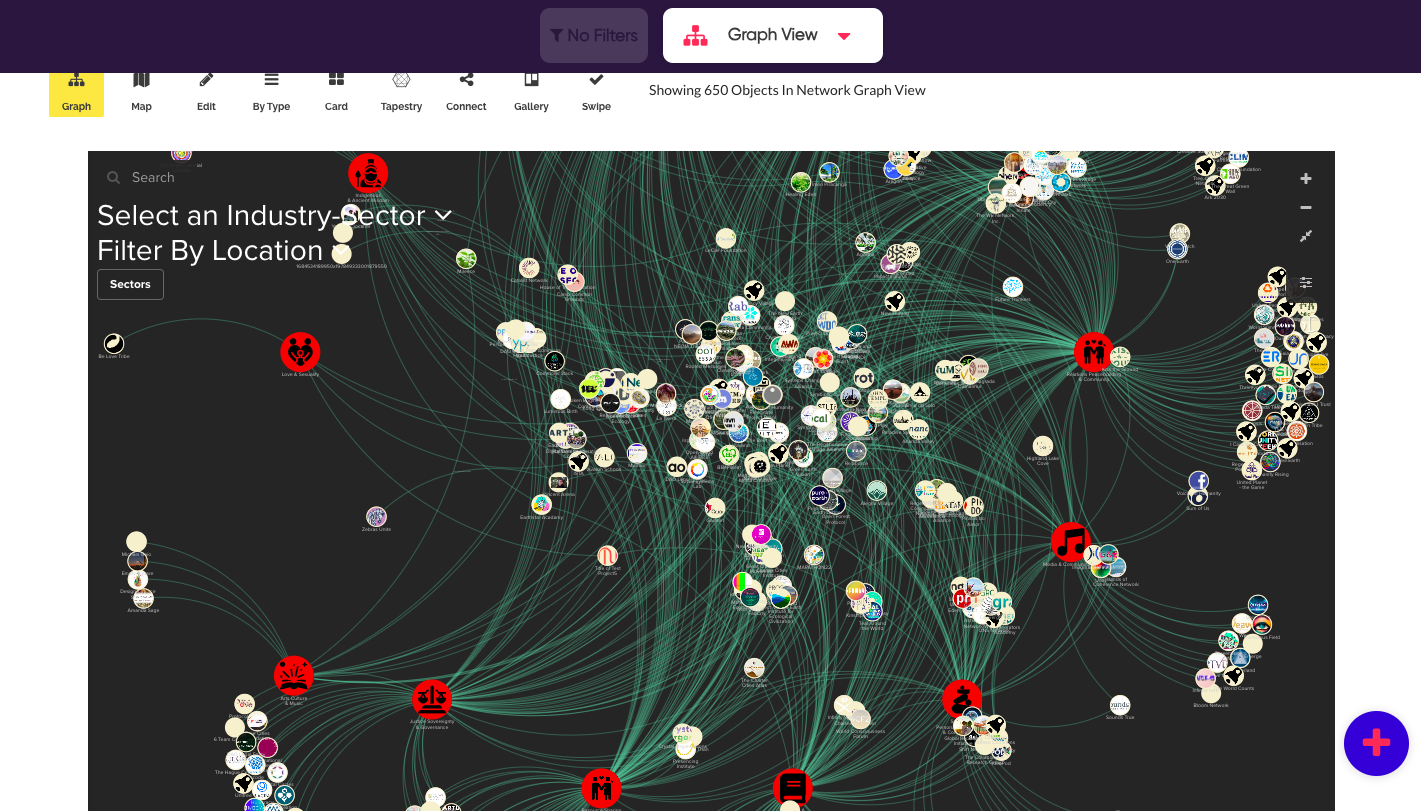Viewport: 1421px width, 811px height.
Task: Switch to the Map view
Action: click(141, 91)
